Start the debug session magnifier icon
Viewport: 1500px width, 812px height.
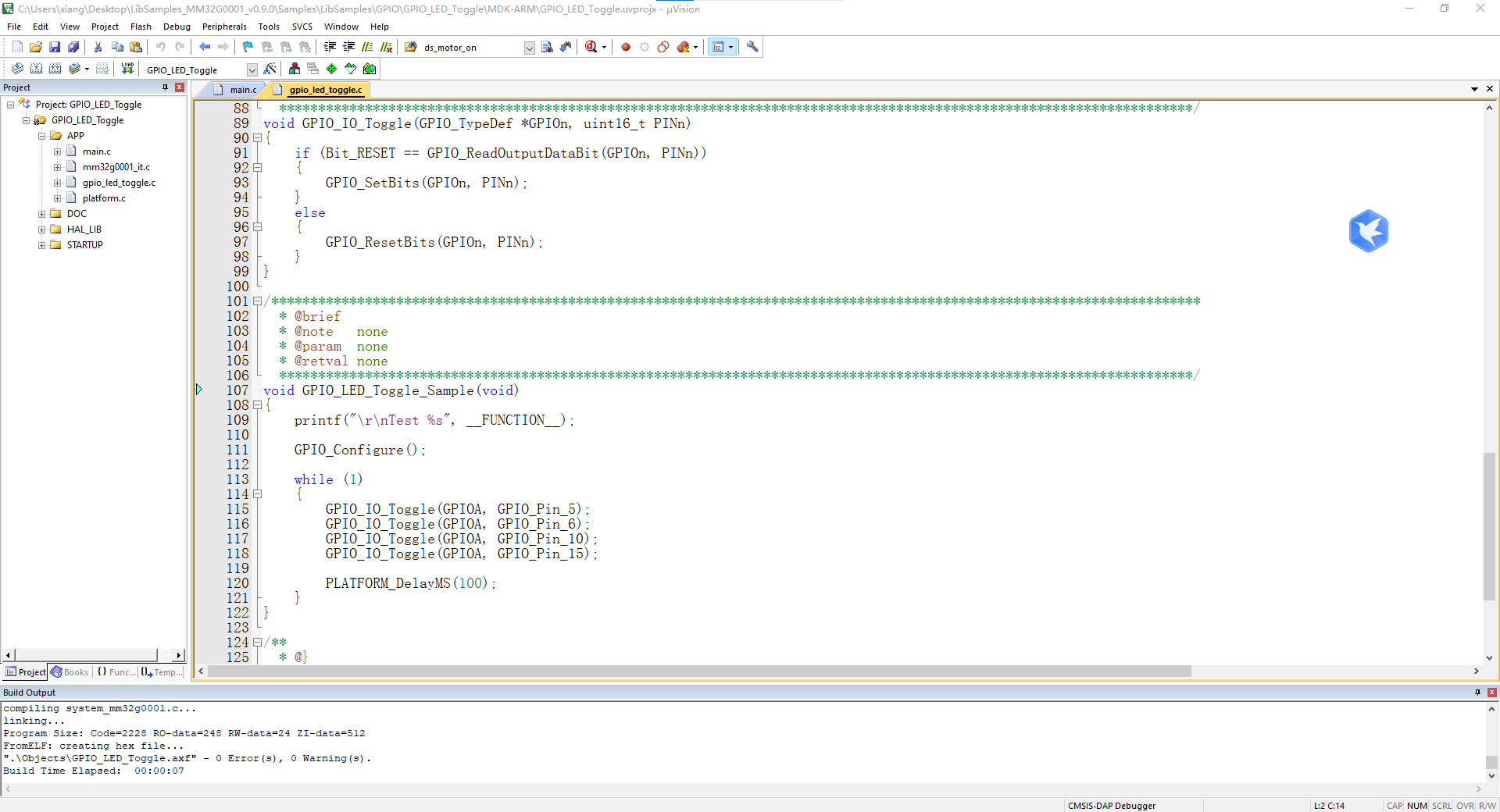591,47
